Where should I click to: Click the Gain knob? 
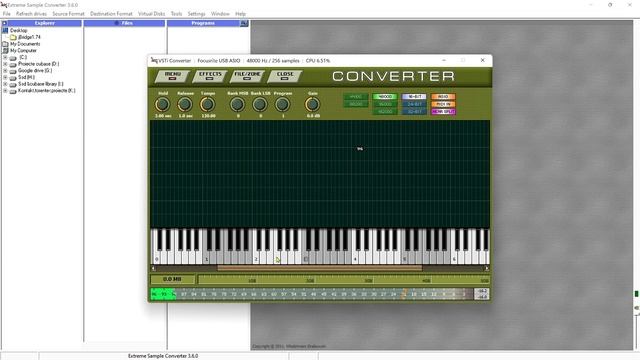tap(313, 104)
